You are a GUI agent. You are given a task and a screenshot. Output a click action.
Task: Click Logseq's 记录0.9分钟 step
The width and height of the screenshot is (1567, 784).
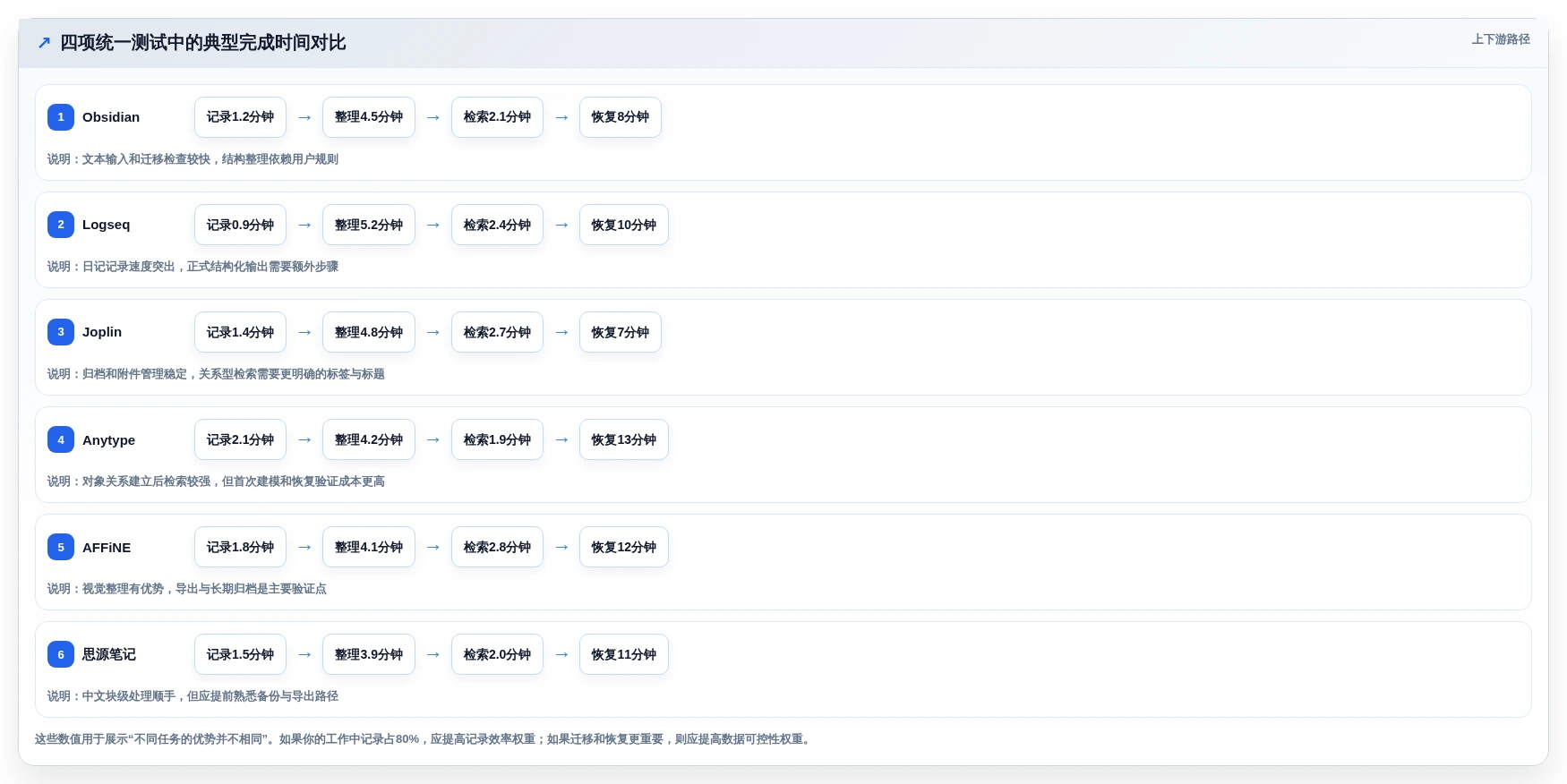(x=240, y=225)
